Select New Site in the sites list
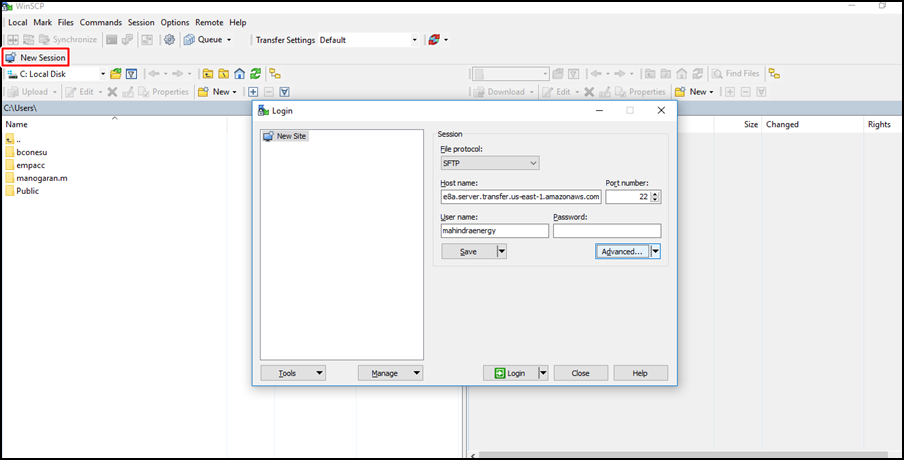 (285, 136)
